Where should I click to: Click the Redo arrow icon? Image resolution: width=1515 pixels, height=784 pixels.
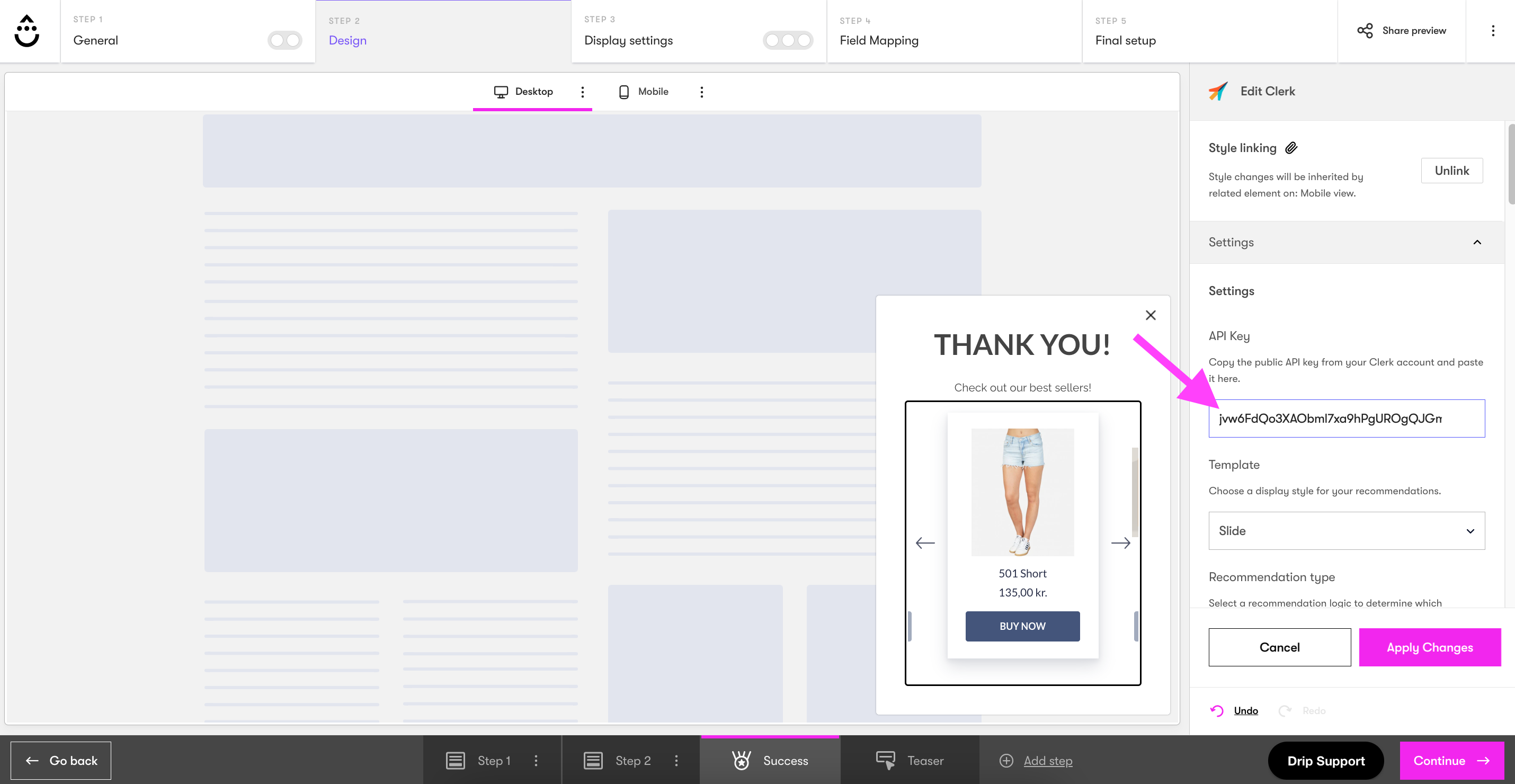(x=1285, y=710)
